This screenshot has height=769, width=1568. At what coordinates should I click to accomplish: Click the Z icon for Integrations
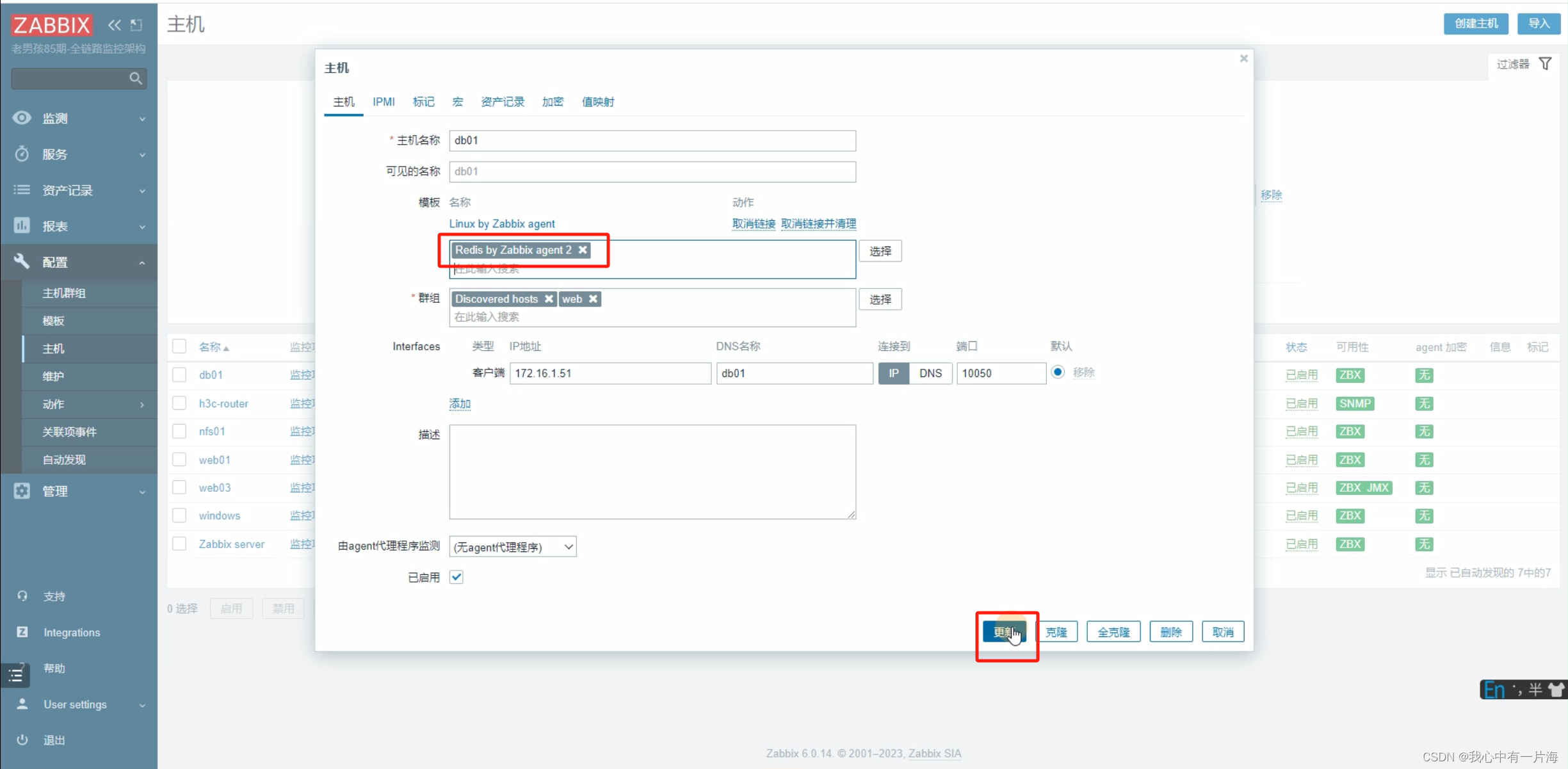tap(22, 632)
